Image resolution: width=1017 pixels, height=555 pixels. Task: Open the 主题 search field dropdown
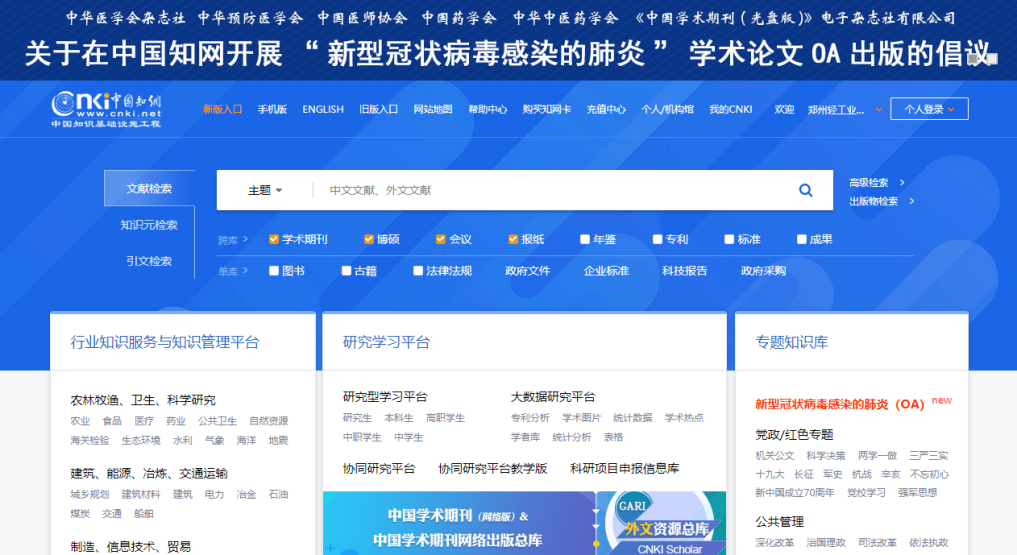click(265, 190)
